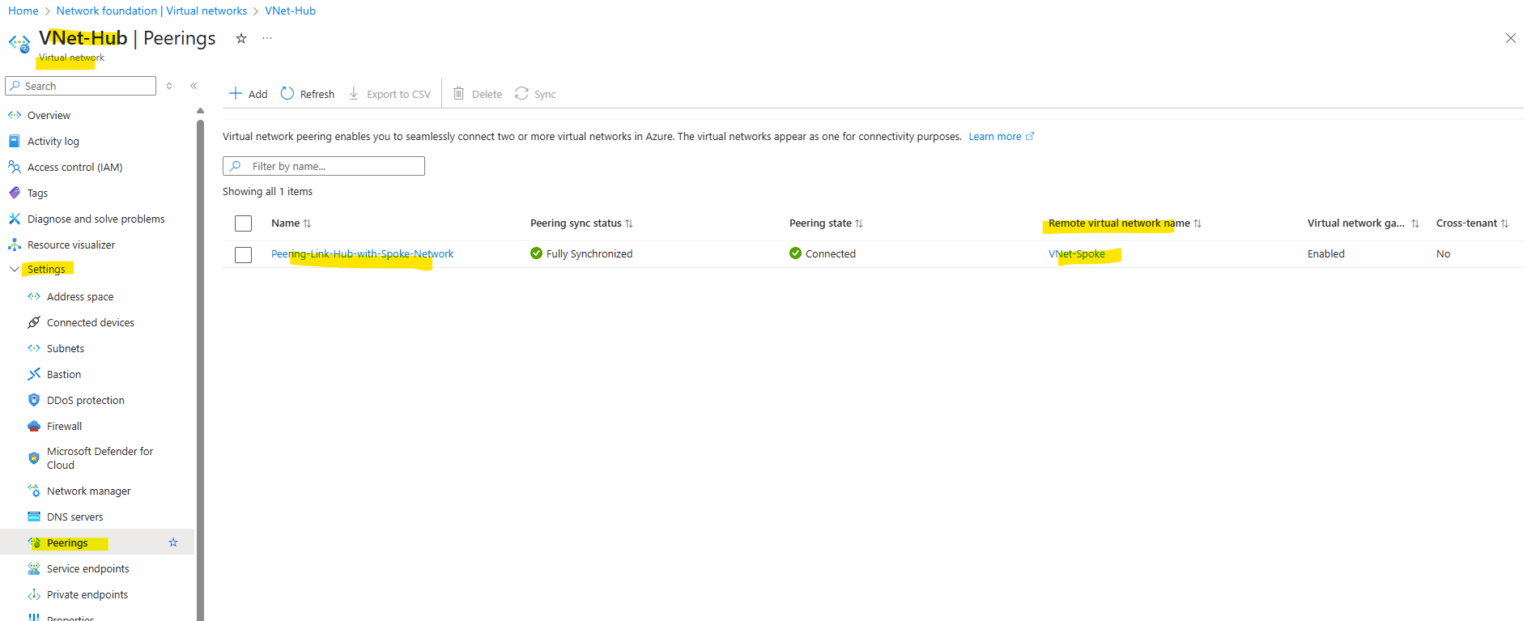Open the ellipsis menu beside the page title
The height and width of the screenshot is (621, 1536).
266,37
